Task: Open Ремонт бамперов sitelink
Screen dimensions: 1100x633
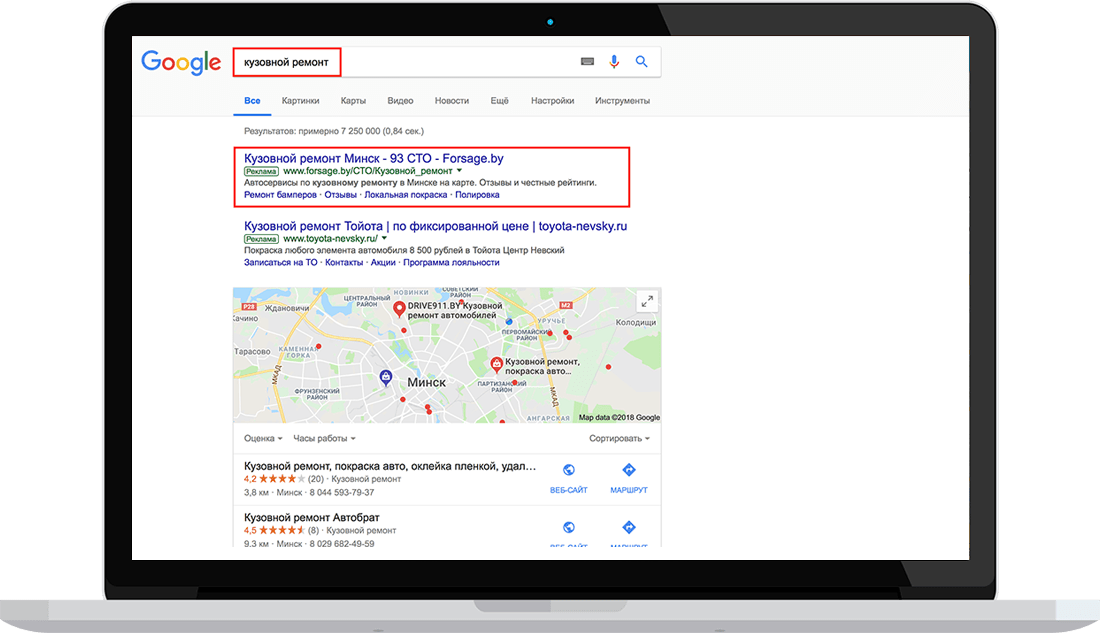Action: pyautogui.click(x=280, y=195)
